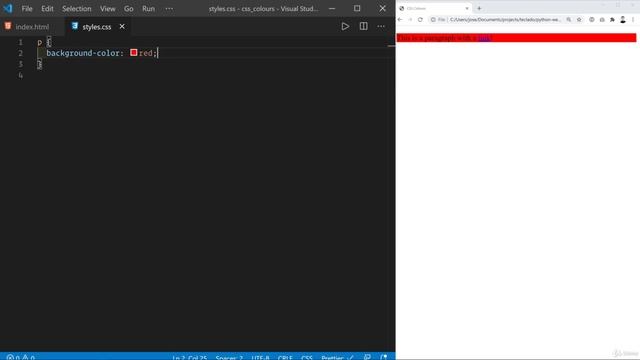Open errors and warnings count in status bar
640x360 pixels.
(x=20, y=357)
